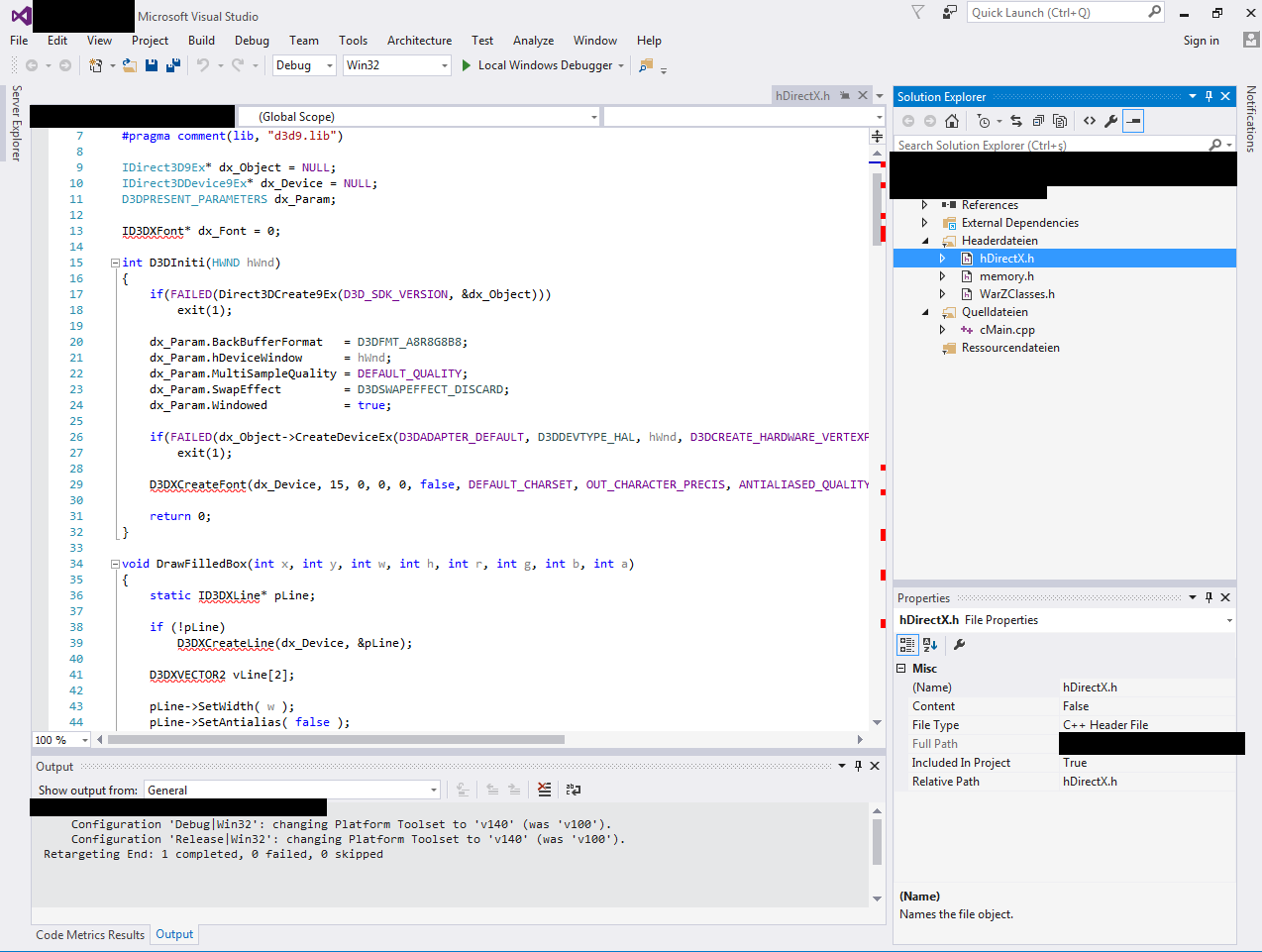Click the Undo toolbar icon
This screenshot has width=1262, height=952.
coord(203,65)
